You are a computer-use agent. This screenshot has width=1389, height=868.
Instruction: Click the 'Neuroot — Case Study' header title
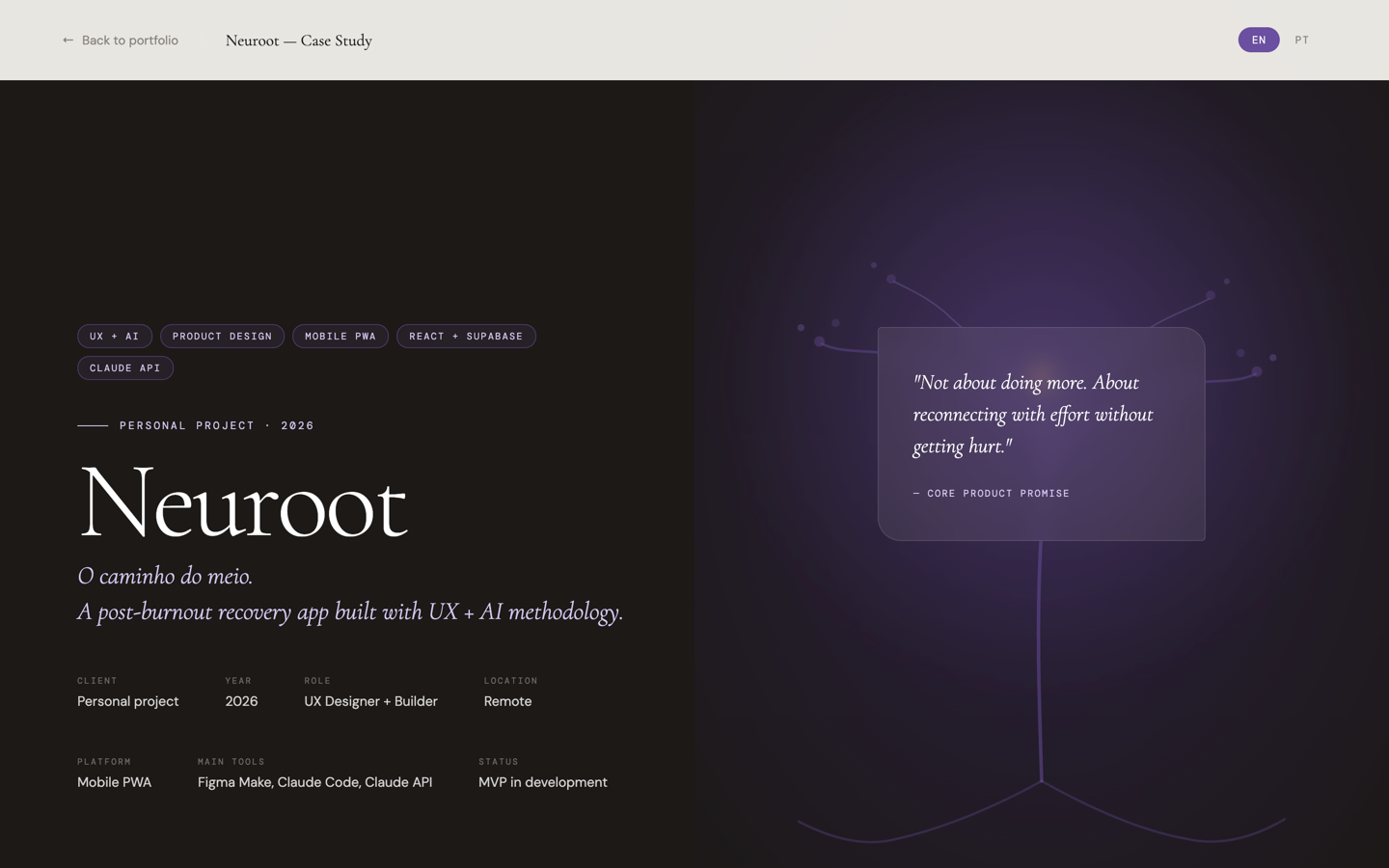[298, 41]
